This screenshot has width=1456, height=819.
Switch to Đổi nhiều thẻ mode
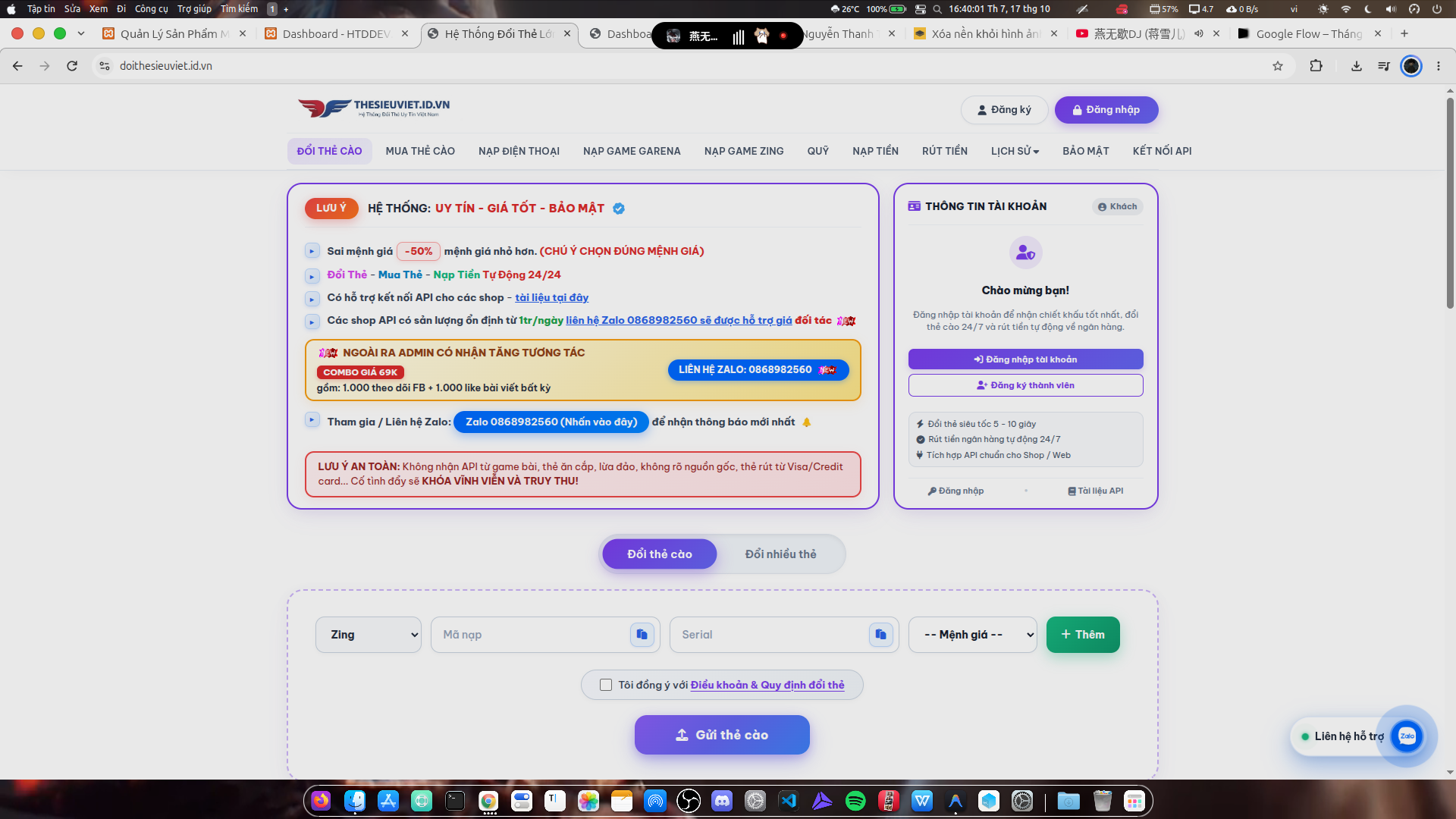780,554
